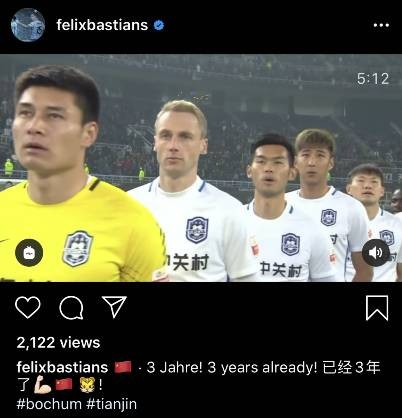Image resolution: width=402 pixels, height=418 pixels.
Task: Open the #bochum hashtag
Action: [x=49, y=404]
